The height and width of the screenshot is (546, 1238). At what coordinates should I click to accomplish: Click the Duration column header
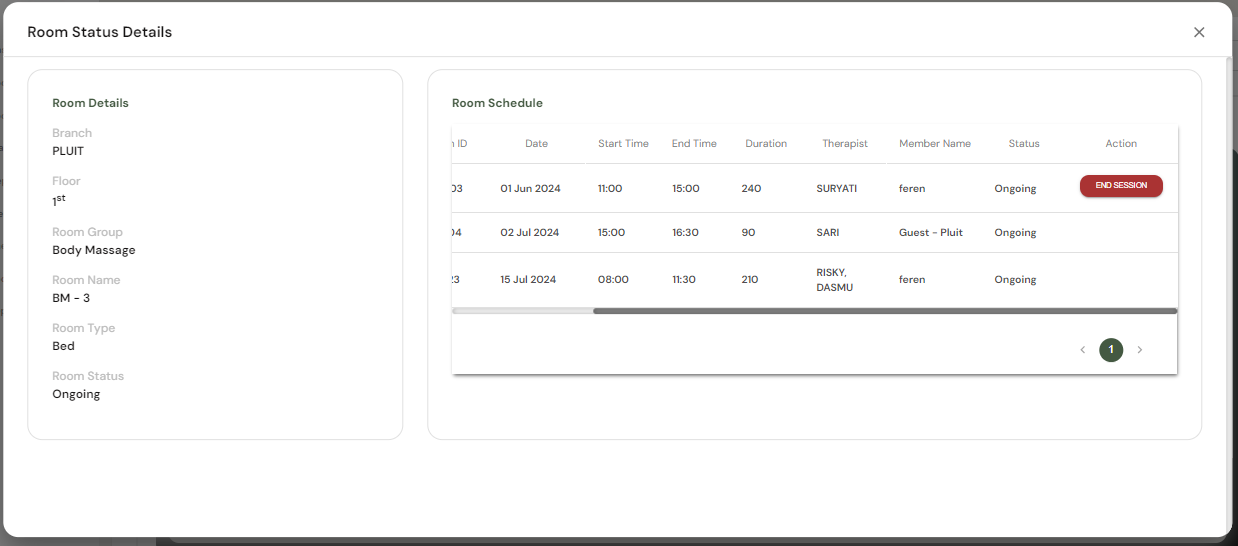coord(766,144)
